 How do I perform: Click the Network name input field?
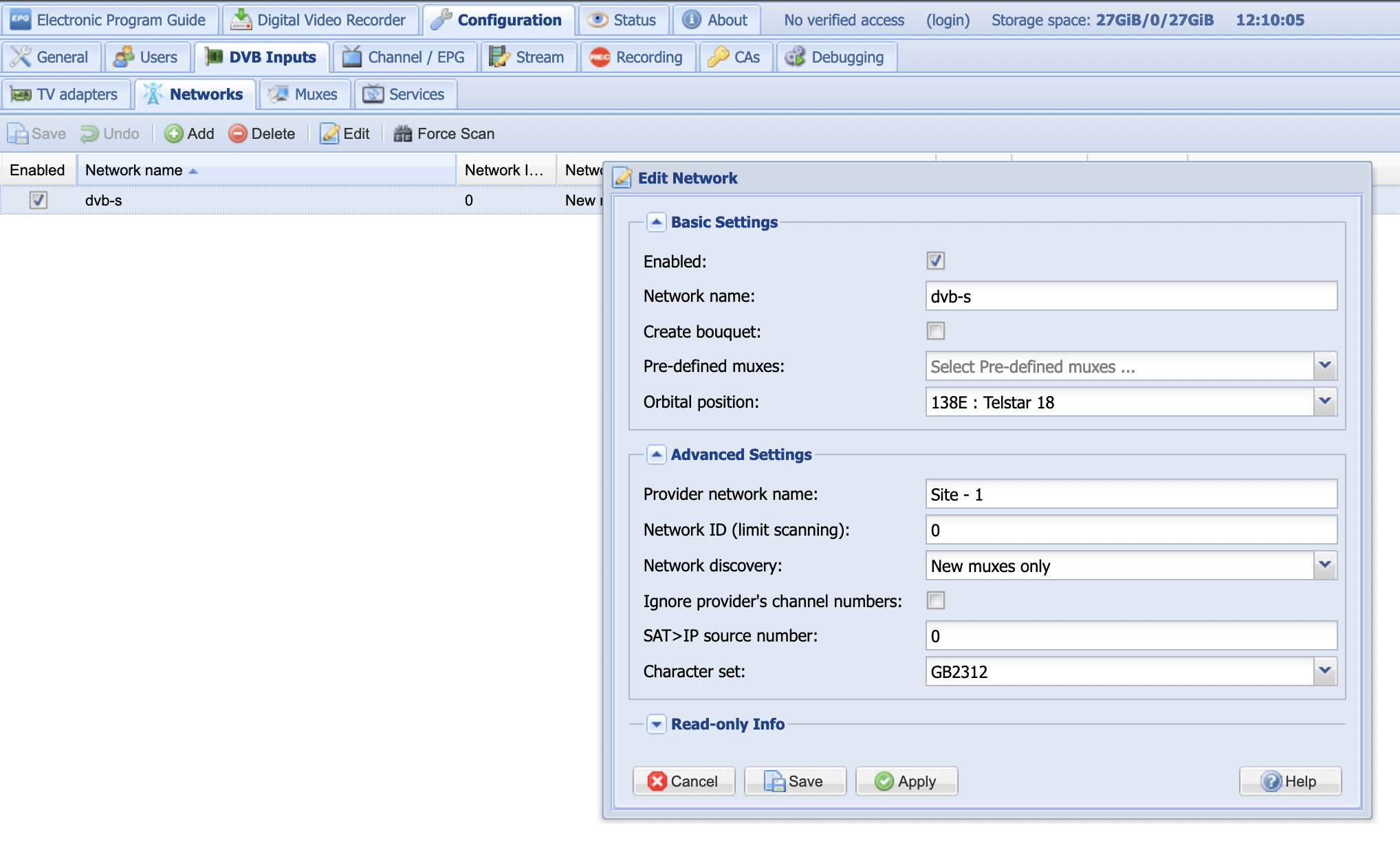1131,296
